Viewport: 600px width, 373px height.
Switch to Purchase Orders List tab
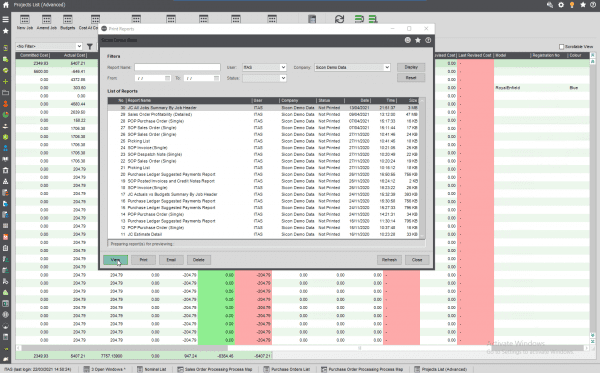[287, 369]
